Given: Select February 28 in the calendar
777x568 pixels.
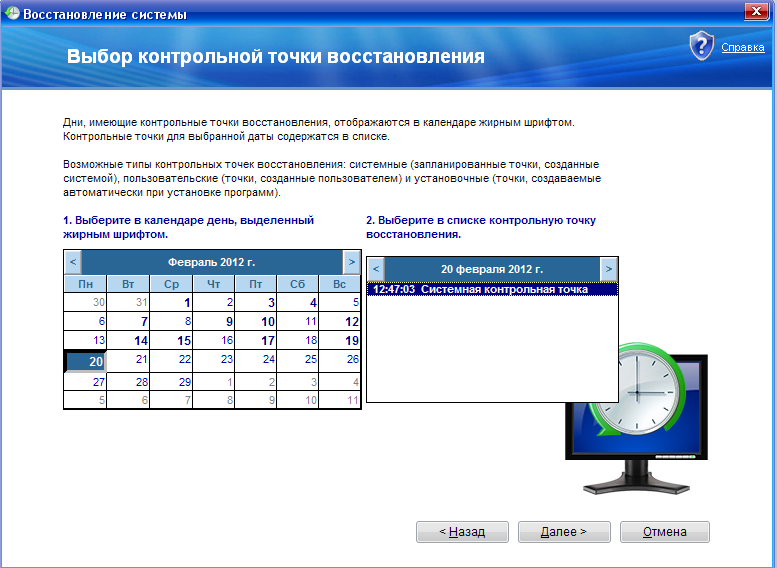Looking at the screenshot, I should point(128,382).
